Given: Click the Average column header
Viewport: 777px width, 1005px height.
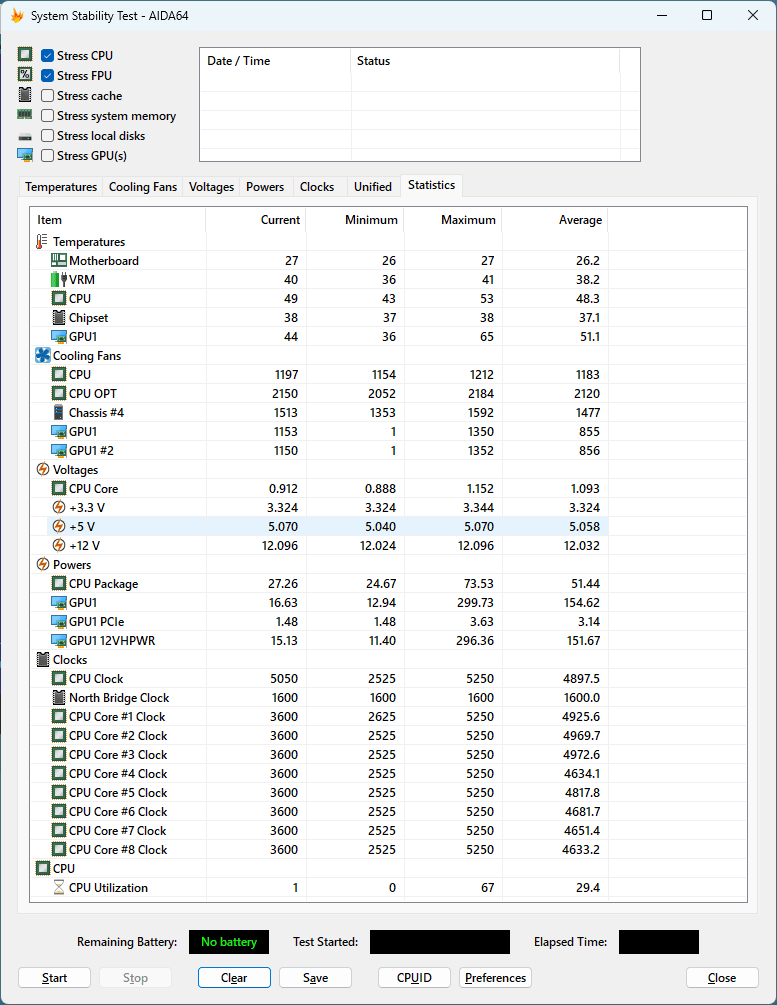Looking at the screenshot, I should 555,220.
